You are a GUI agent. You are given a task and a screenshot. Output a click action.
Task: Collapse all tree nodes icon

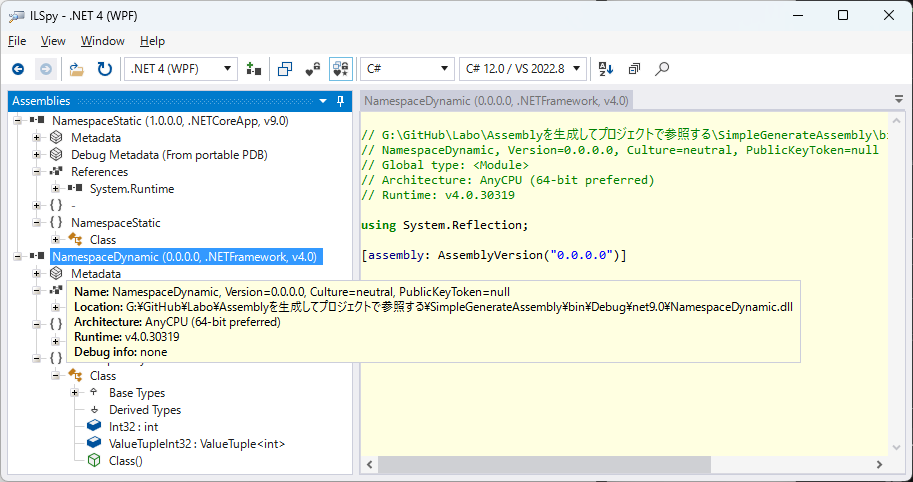[x=634, y=69]
